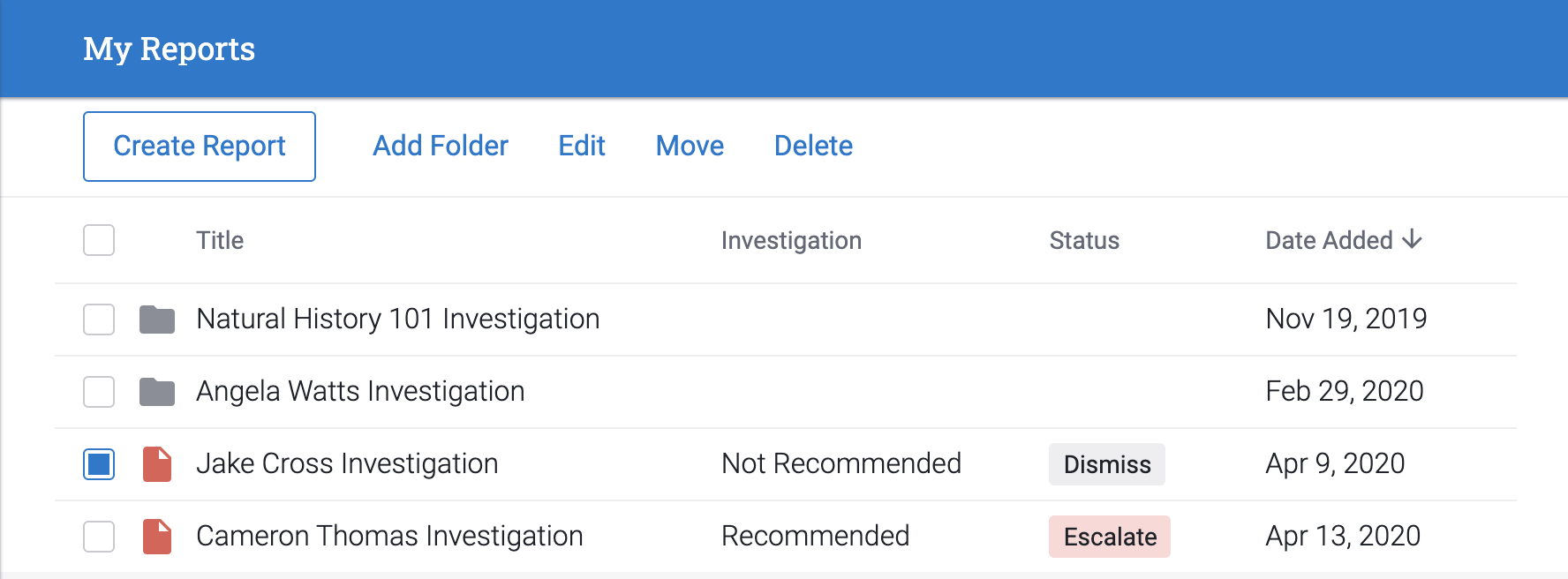The height and width of the screenshot is (579, 1568).
Task: Toggle the select-all checkbox in header
Action: click(x=99, y=240)
